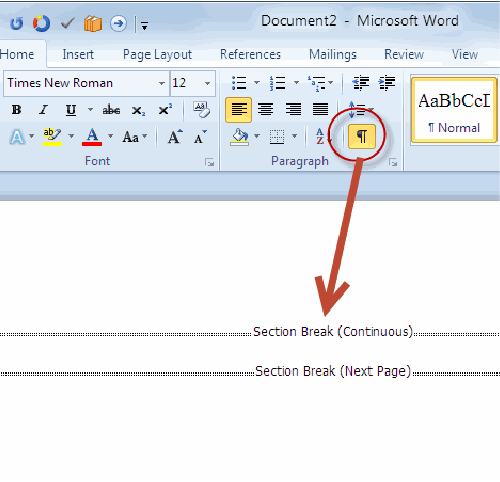Click the Clear Formatting eraser icon
500x482 pixels.
(201, 110)
